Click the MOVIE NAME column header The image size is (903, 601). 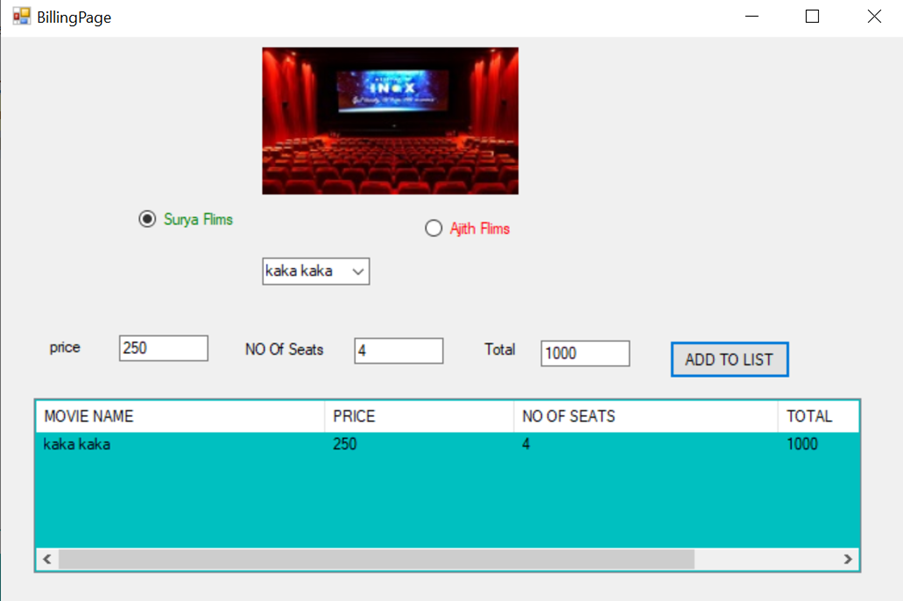tap(180, 416)
